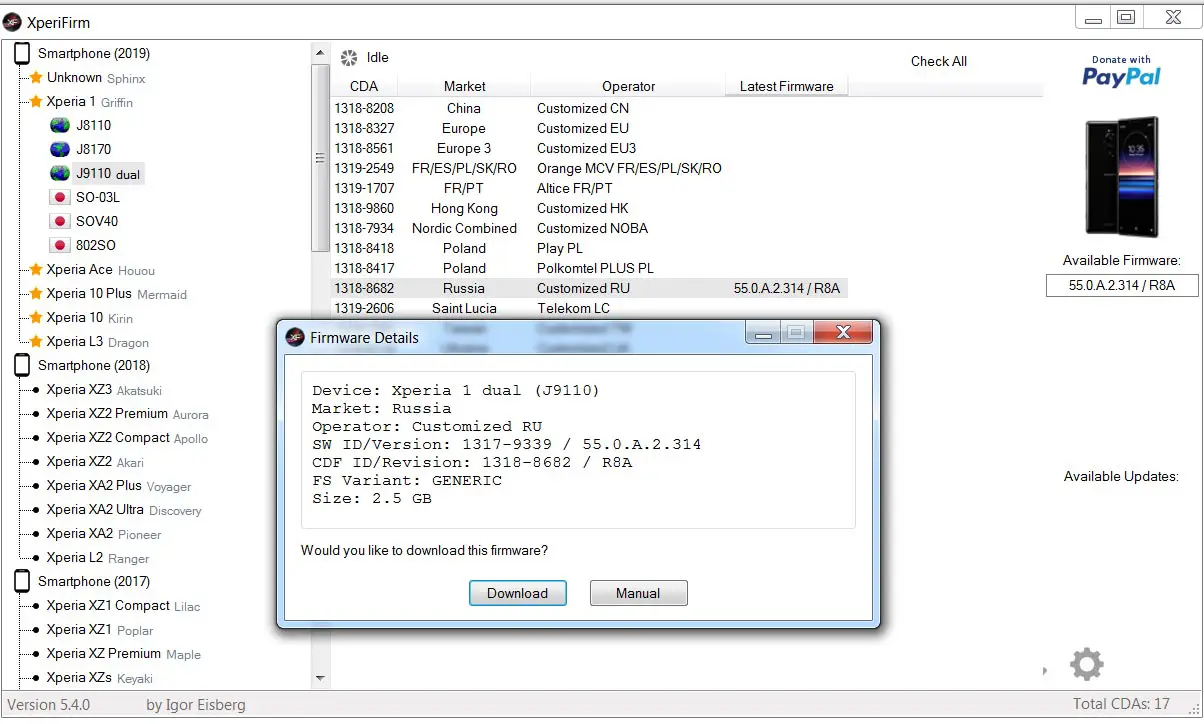The image size is (1204, 724).
Task: Select the Xperia XZ1 Poplar tree item
Action: coord(100,630)
